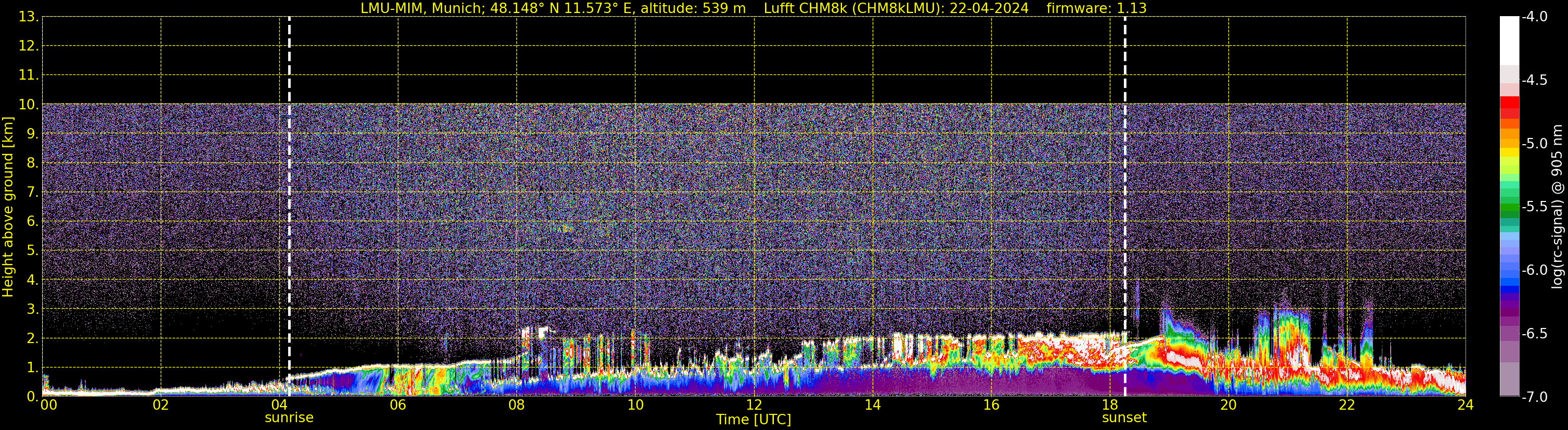Click the '-4.0' colorbar tick label
This screenshot has height=430, width=1568.
(x=1534, y=17)
